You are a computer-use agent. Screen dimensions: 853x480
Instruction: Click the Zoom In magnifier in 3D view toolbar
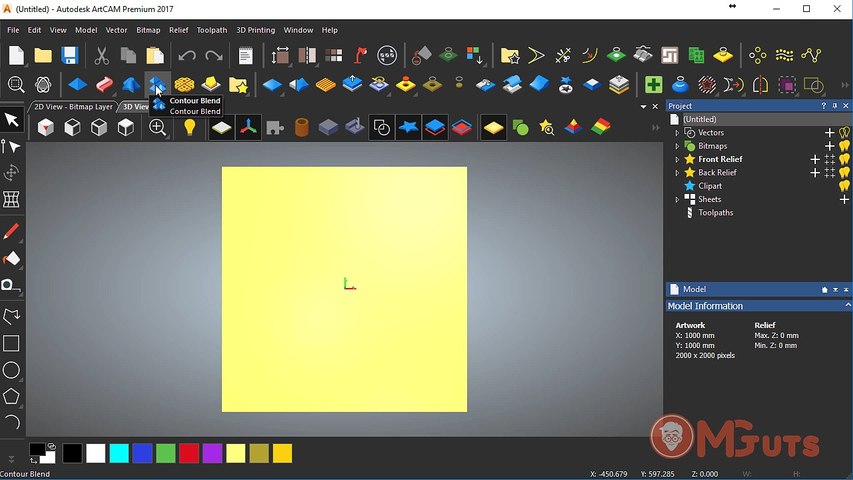[x=158, y=127]
